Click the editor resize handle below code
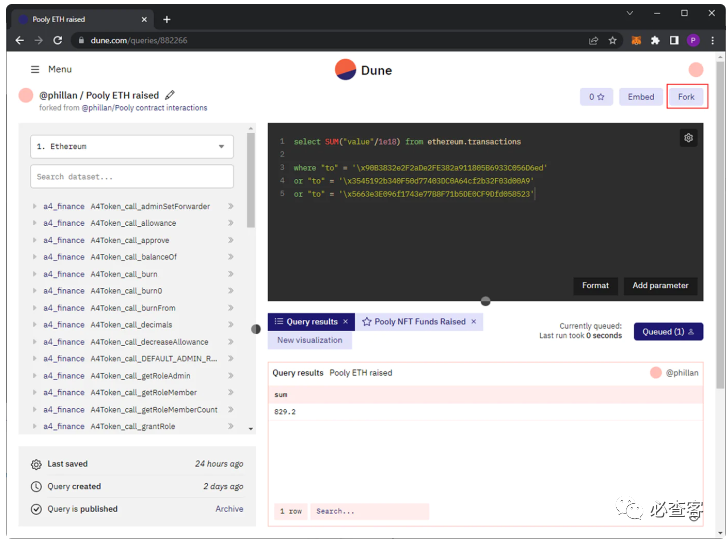 pyautogui.click(x=485, y=301)
